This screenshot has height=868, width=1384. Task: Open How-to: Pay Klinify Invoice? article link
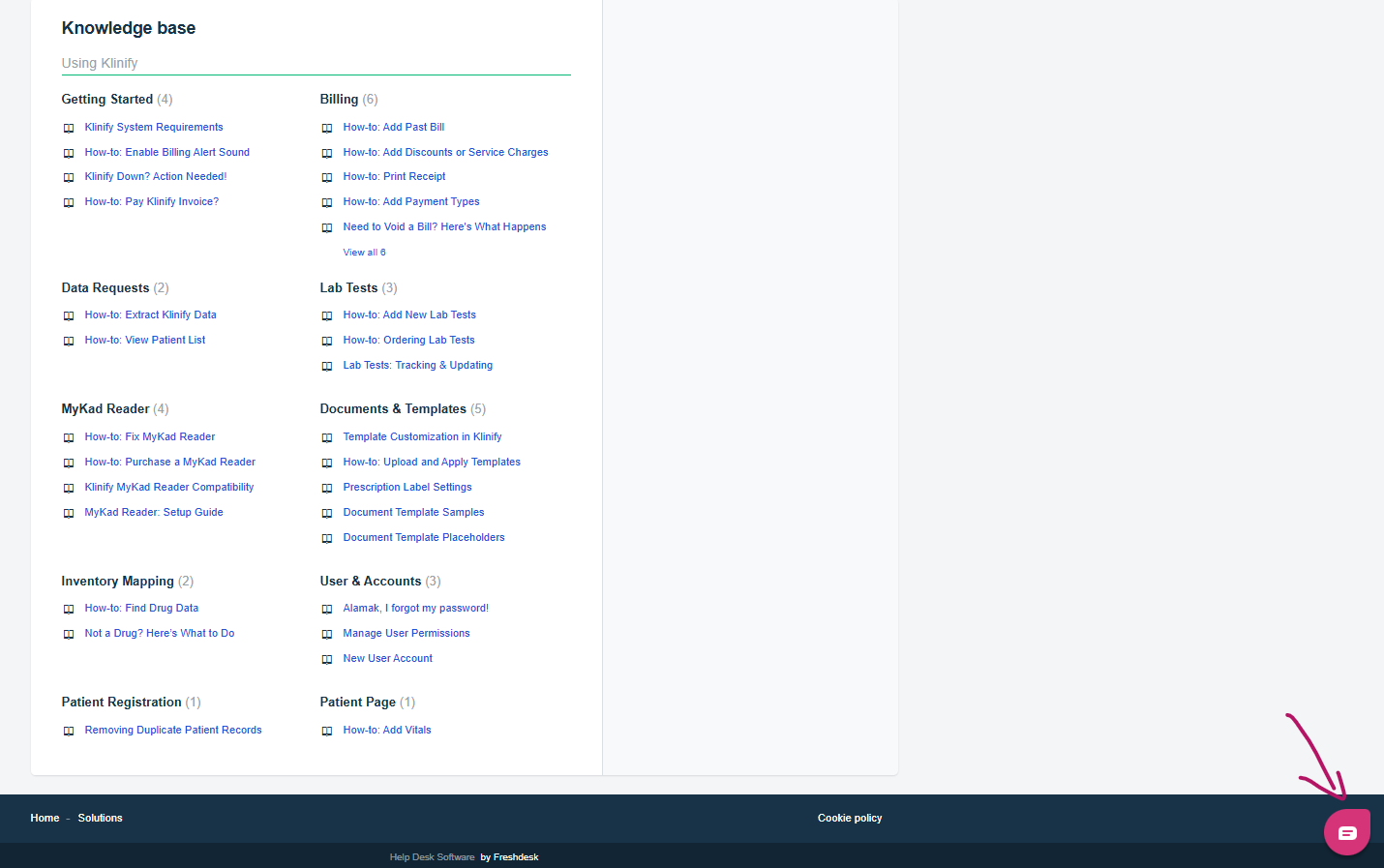tap(152, 201)
